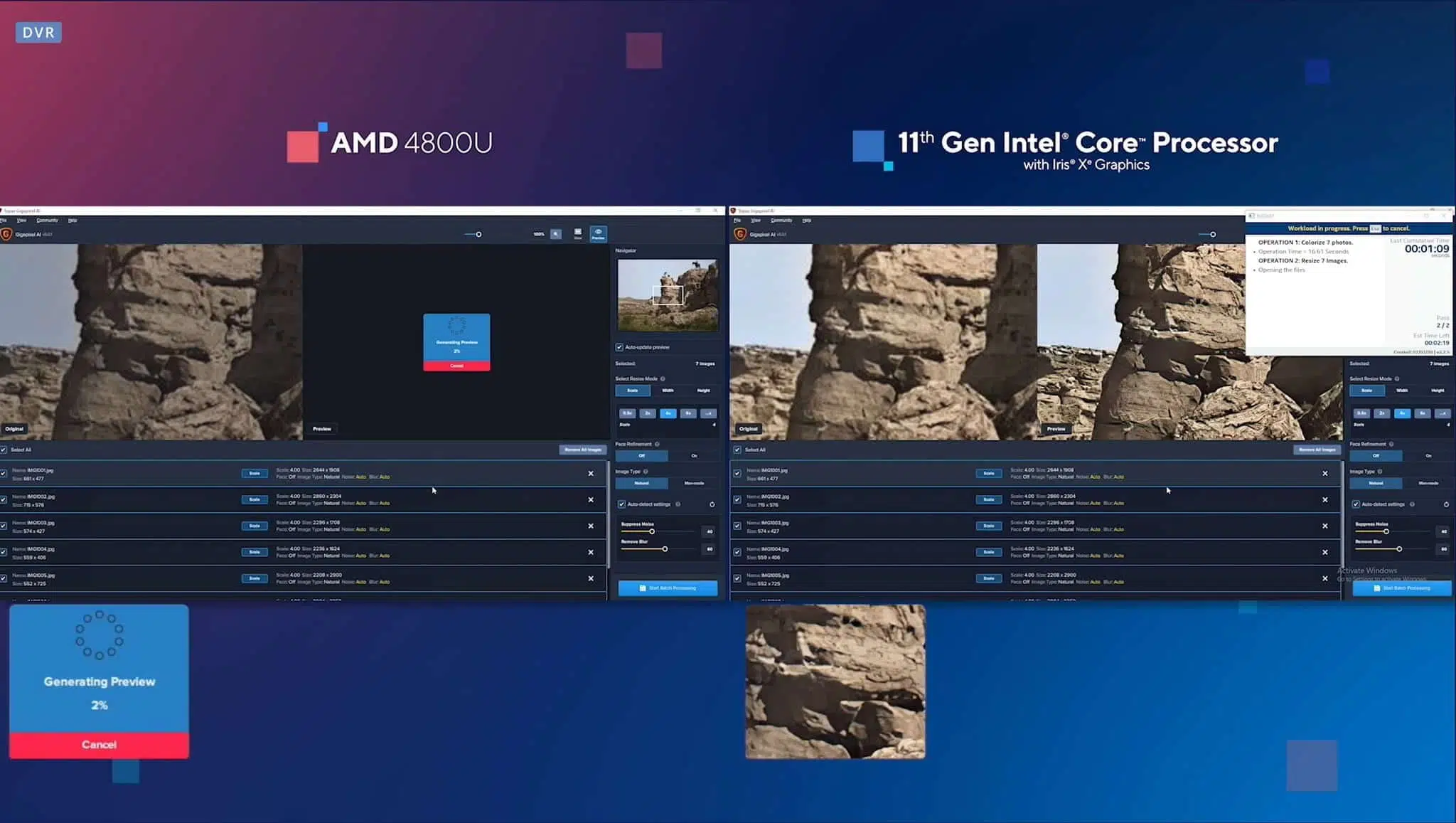Remove IMG1002.jpg in left AMD window
1456x823 pixels.
point(591,500)
